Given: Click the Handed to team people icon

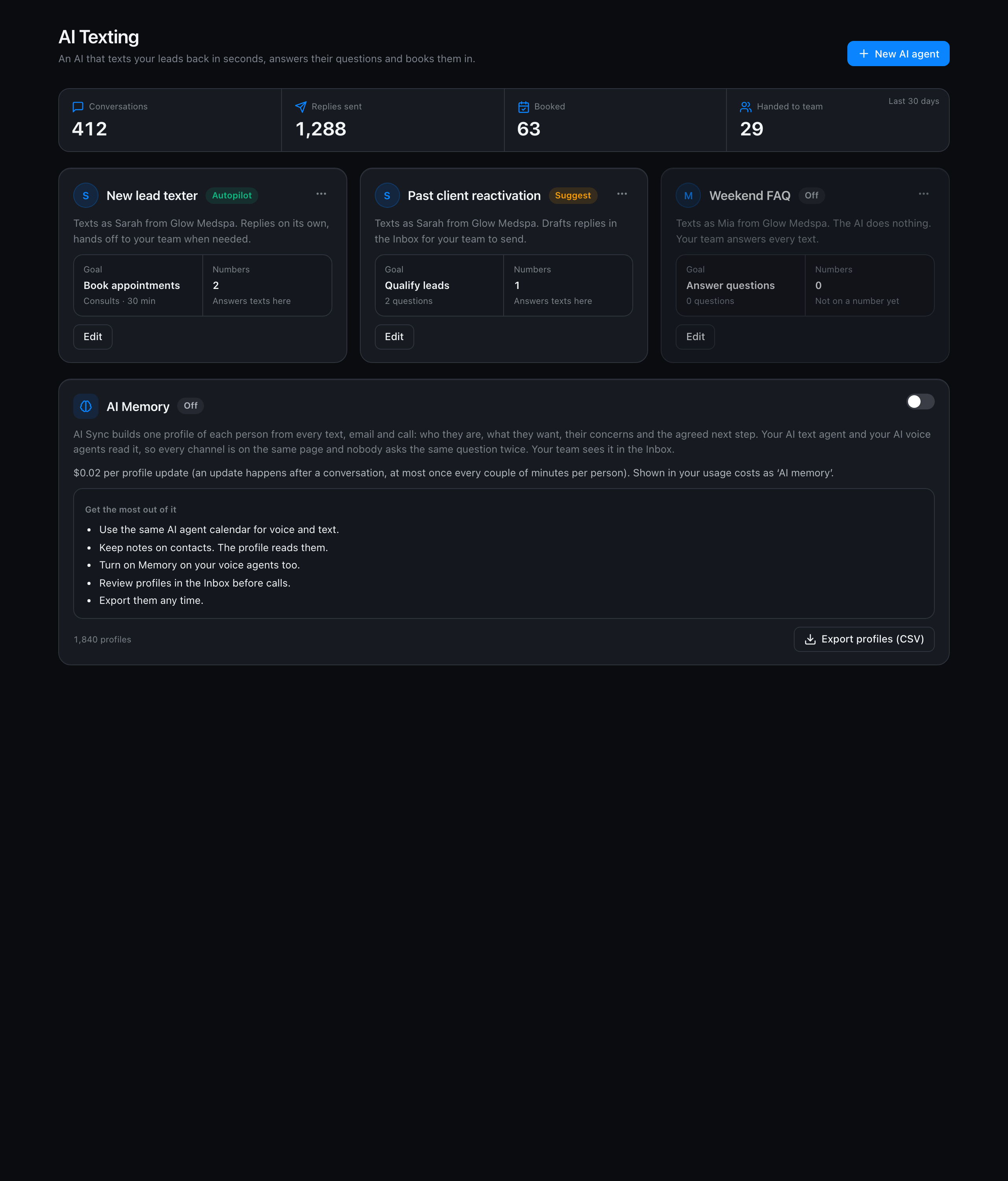Looking at the screenshot, I should 746,107.
